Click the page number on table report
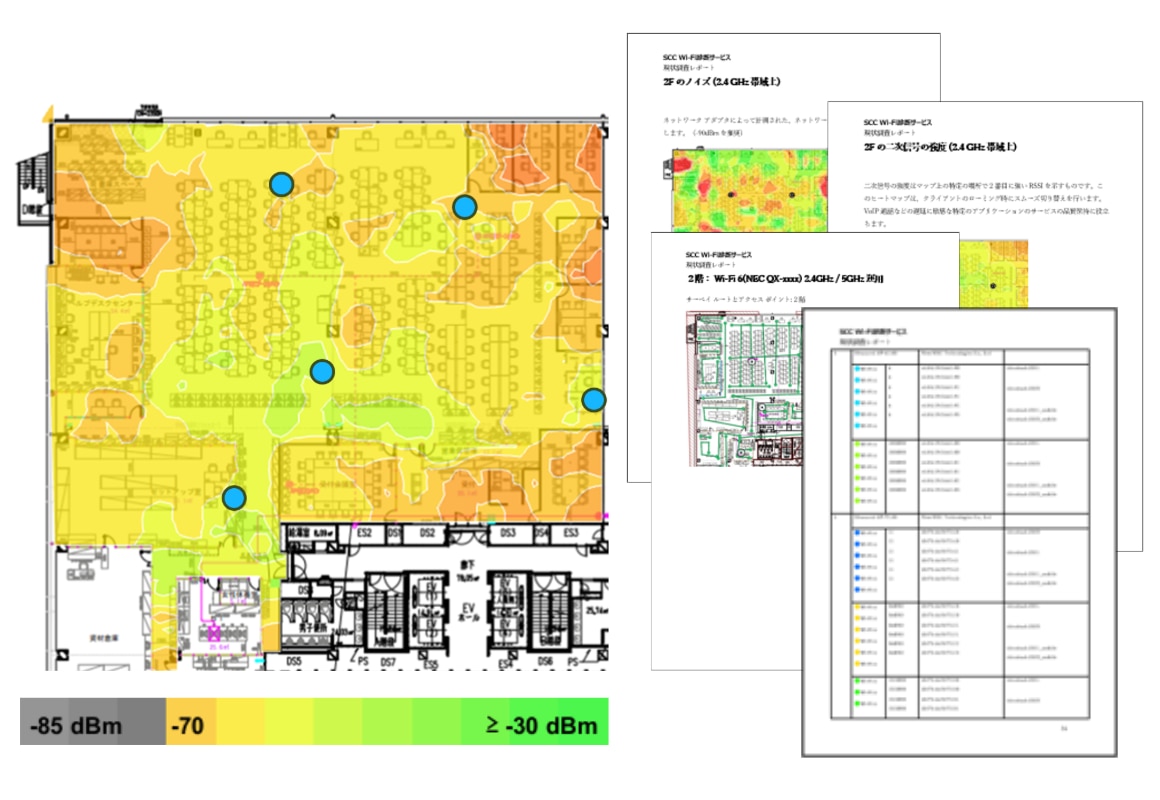 (x=1064, y=729)
